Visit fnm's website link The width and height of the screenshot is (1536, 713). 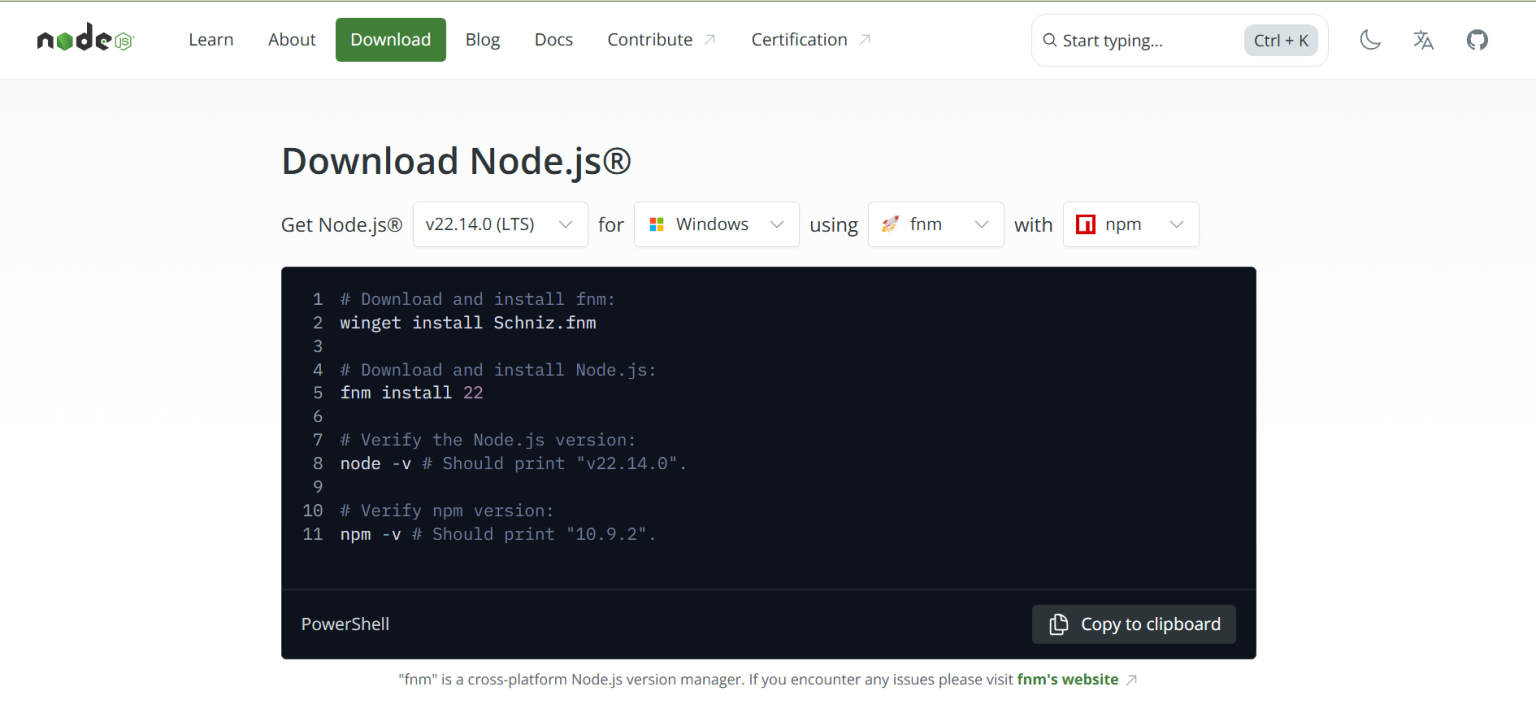1067,679
